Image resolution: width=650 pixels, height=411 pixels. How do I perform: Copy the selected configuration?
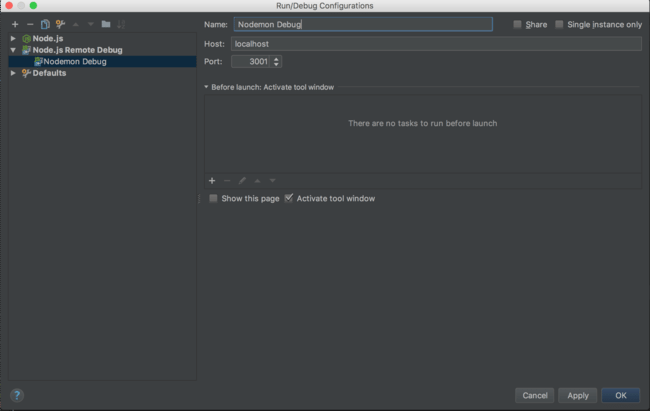tap(45, 24)
